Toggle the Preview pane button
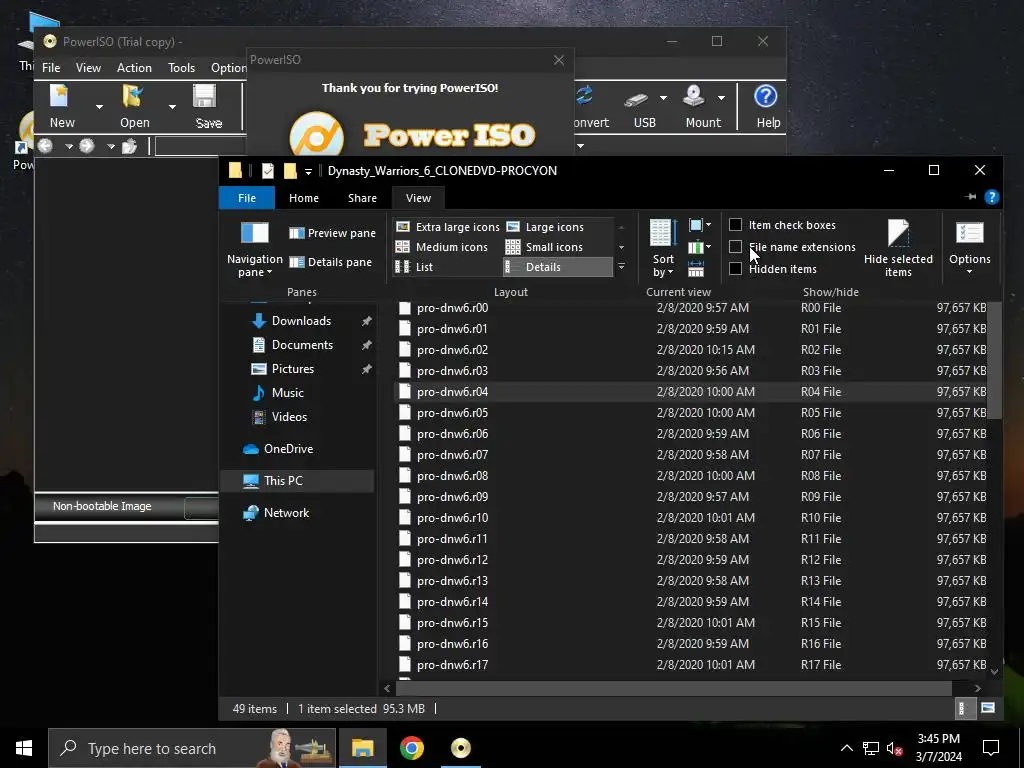 [x=332, y=233]
